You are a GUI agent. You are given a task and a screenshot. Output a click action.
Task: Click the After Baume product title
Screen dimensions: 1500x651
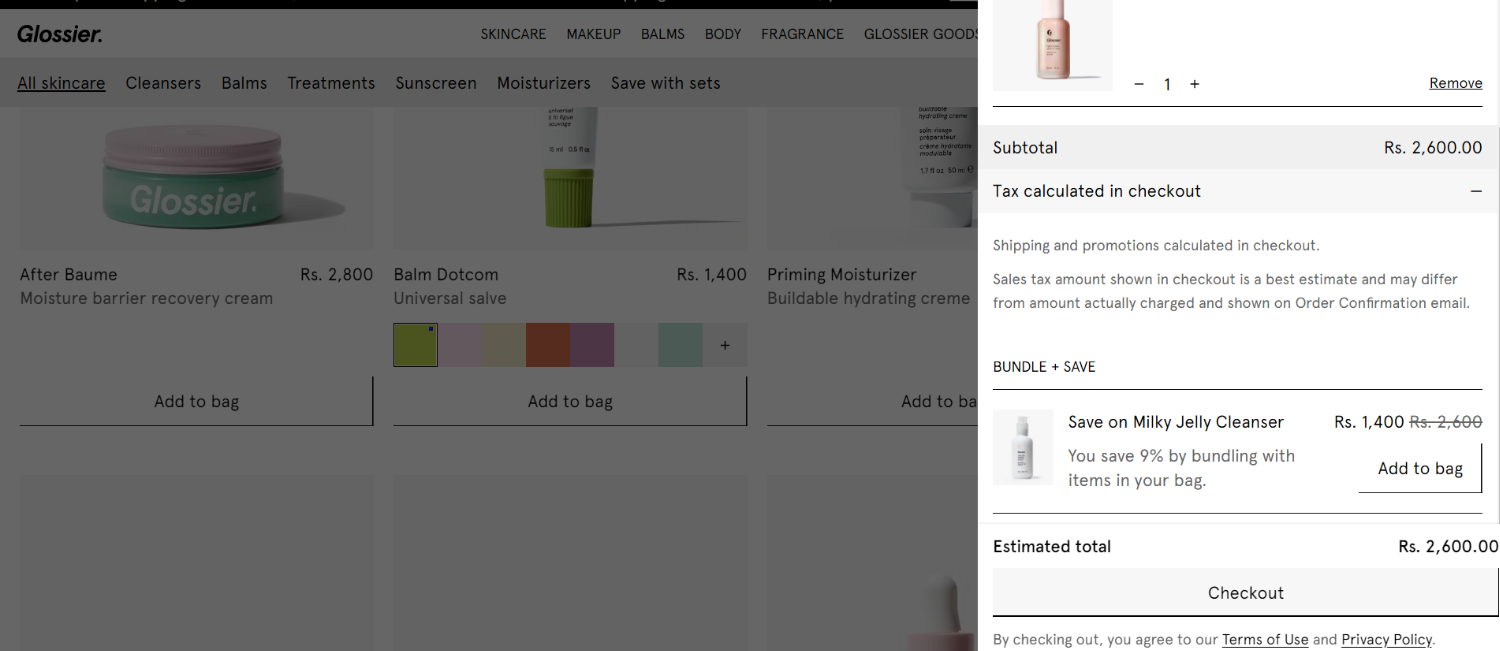point(69,274)
